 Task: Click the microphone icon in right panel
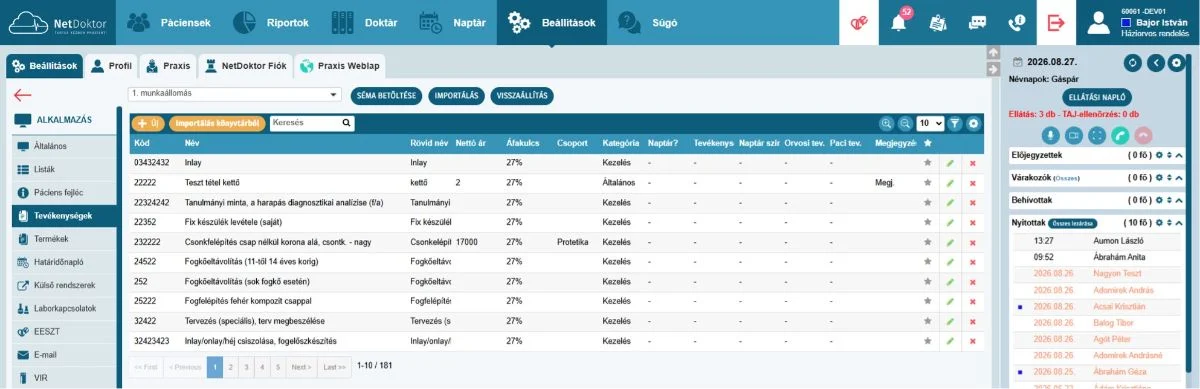tap(1051, 135)
